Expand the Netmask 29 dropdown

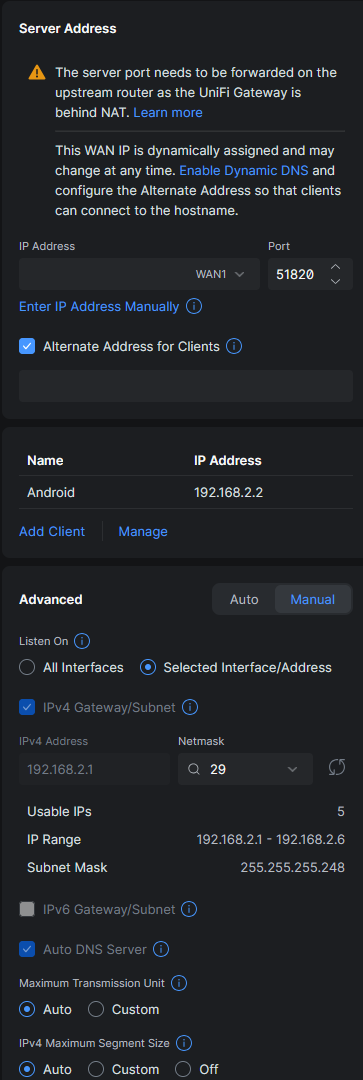245,769
